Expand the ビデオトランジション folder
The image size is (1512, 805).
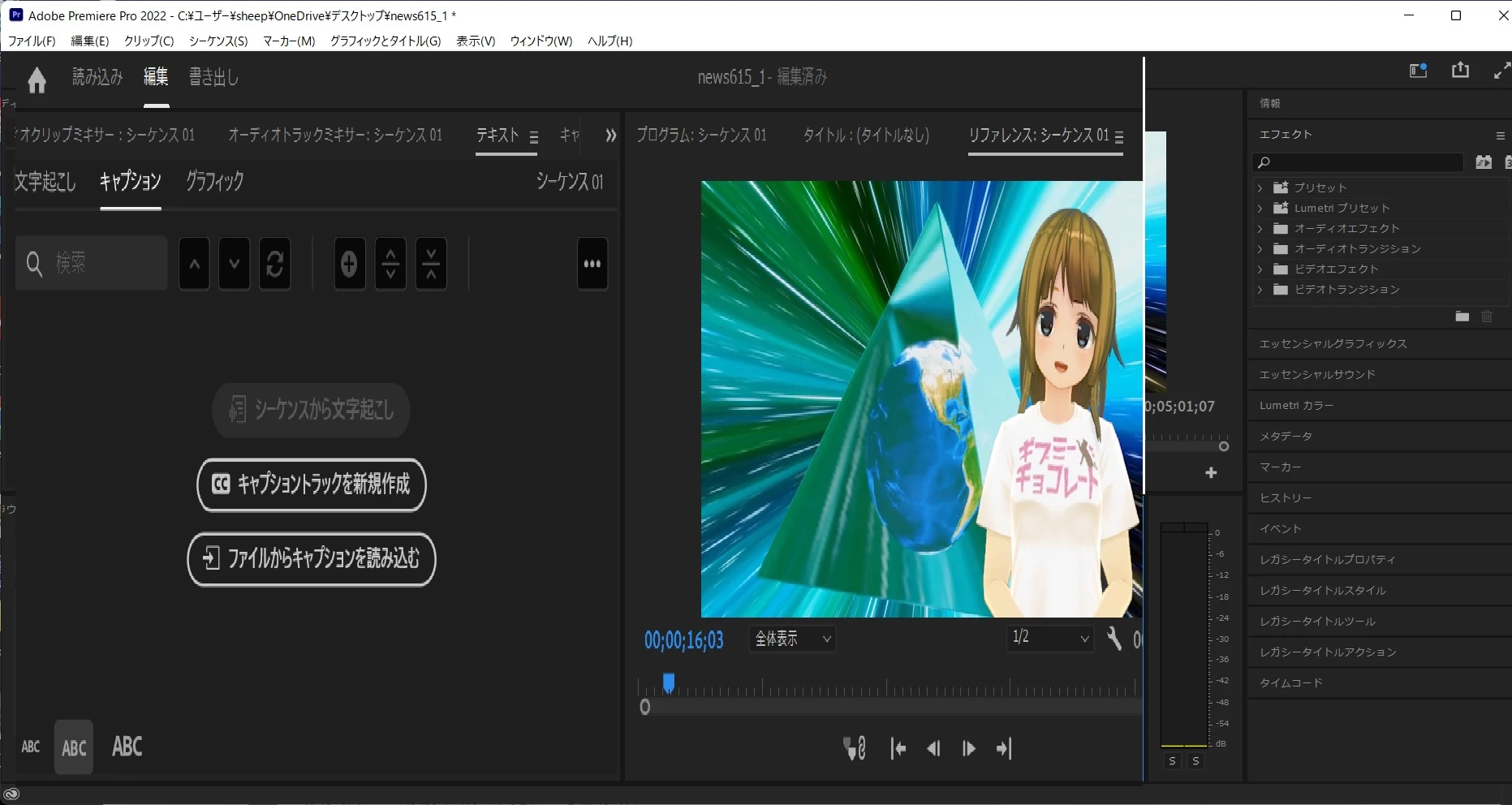tap(1260, 290)
